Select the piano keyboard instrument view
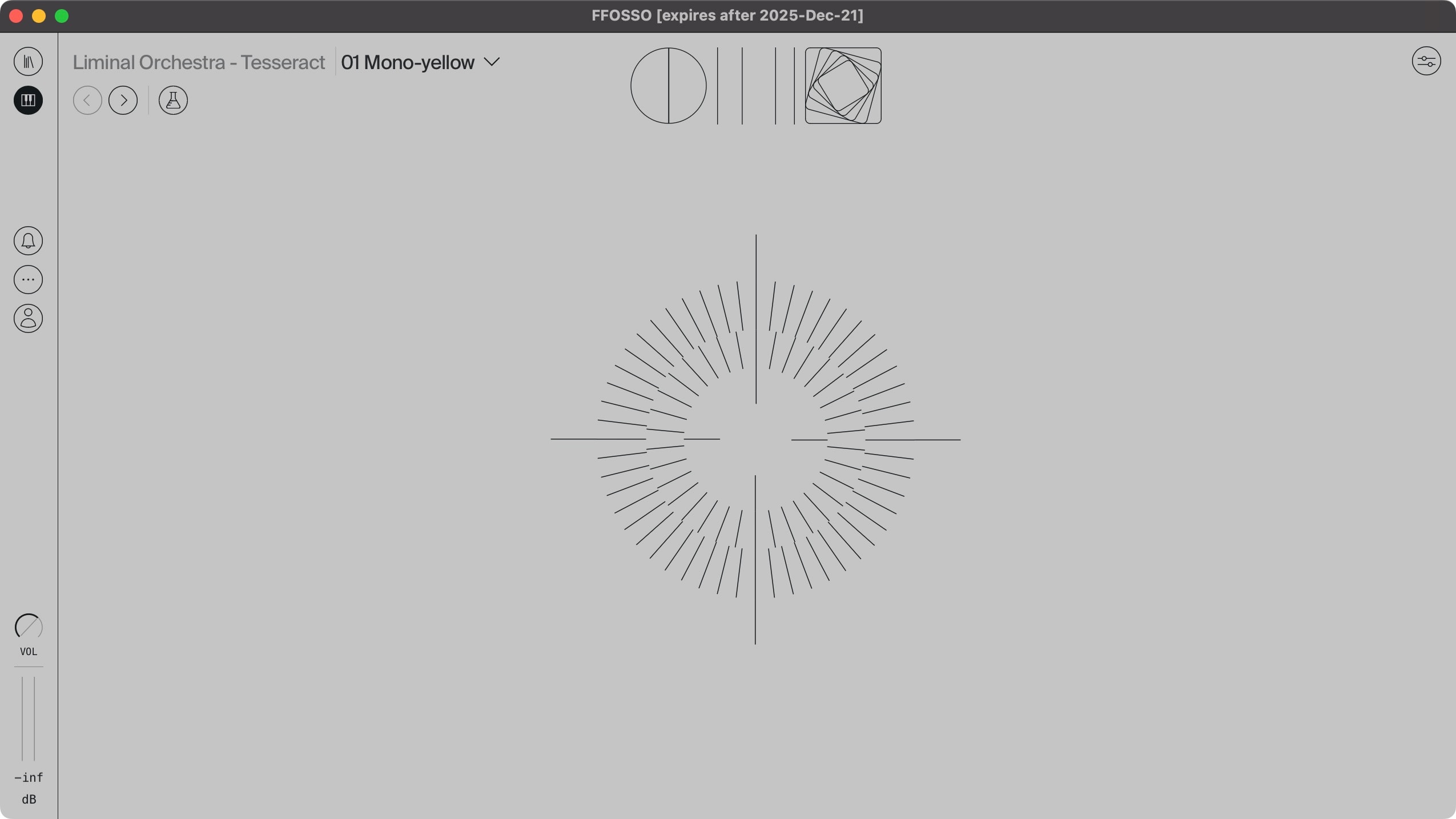 pos(28,101)
